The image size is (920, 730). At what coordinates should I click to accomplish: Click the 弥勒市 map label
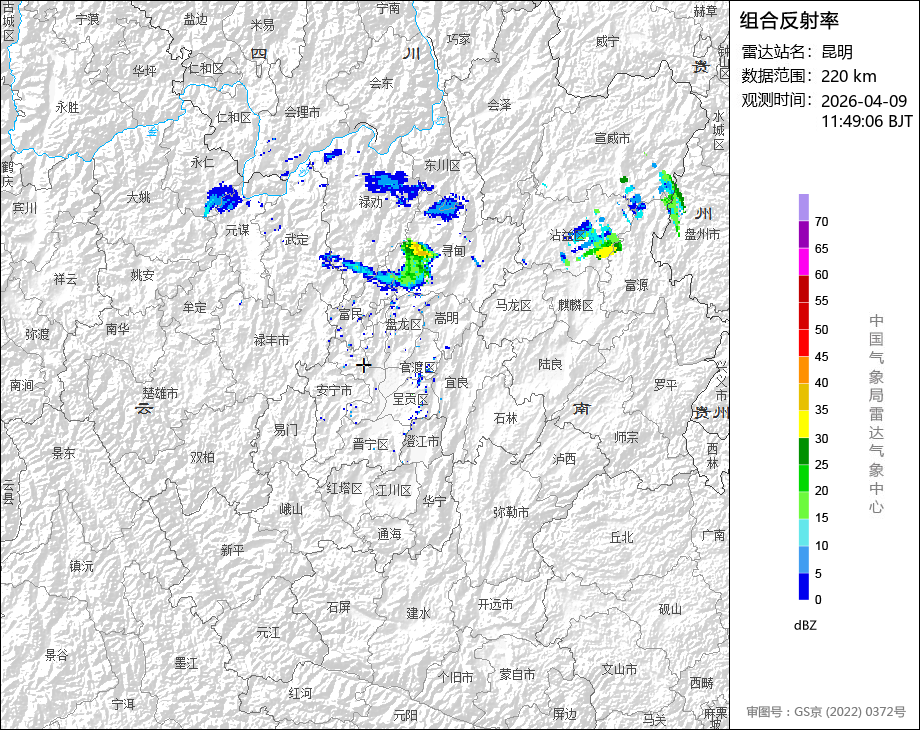(511, 512)
